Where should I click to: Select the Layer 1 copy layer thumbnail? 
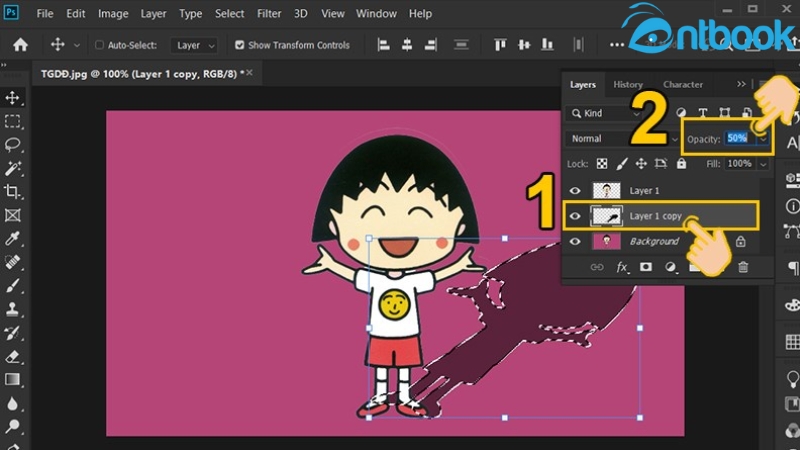pyautogui.click(x=606, y=216)
